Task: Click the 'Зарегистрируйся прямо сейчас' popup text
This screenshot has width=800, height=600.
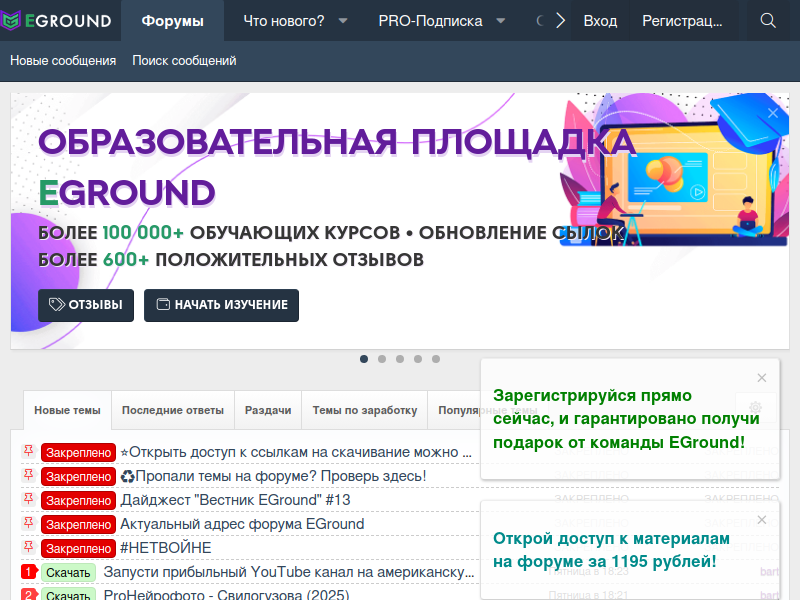Action: [x=626, y=419]
